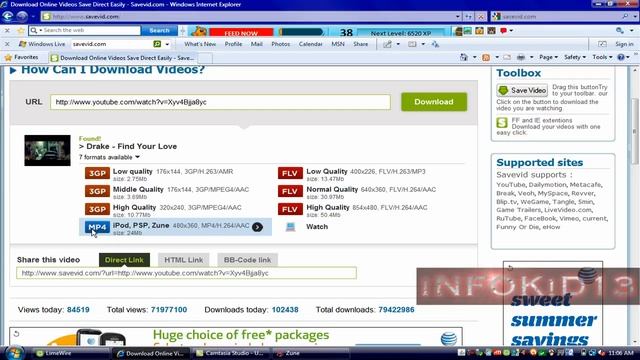The width and height of the screenshot is (640, 360).
Task: Click the search magnifier in browser search box
Action: (625, 16)
